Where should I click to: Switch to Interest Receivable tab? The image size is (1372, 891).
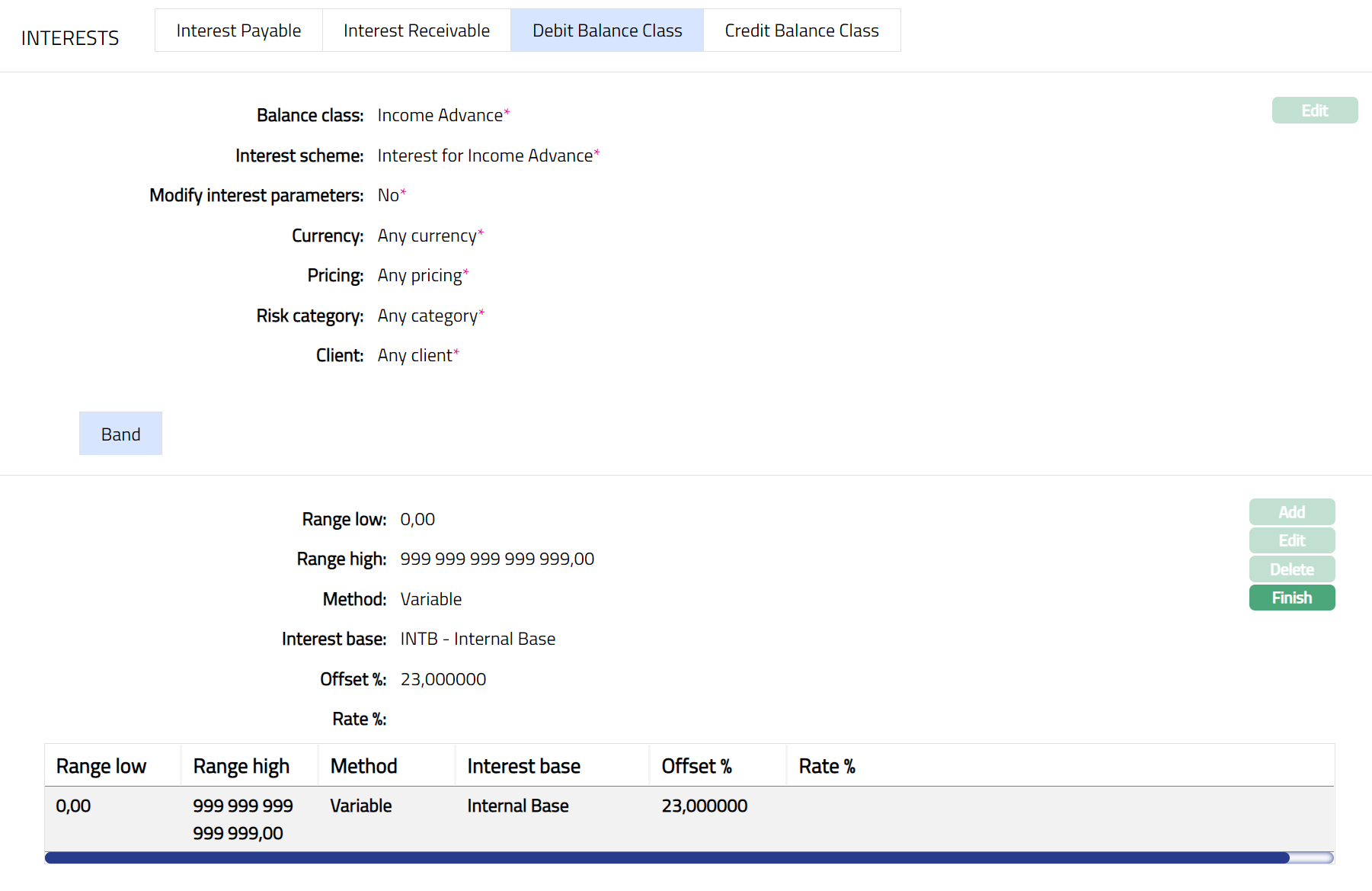click(x=416, y=30)
